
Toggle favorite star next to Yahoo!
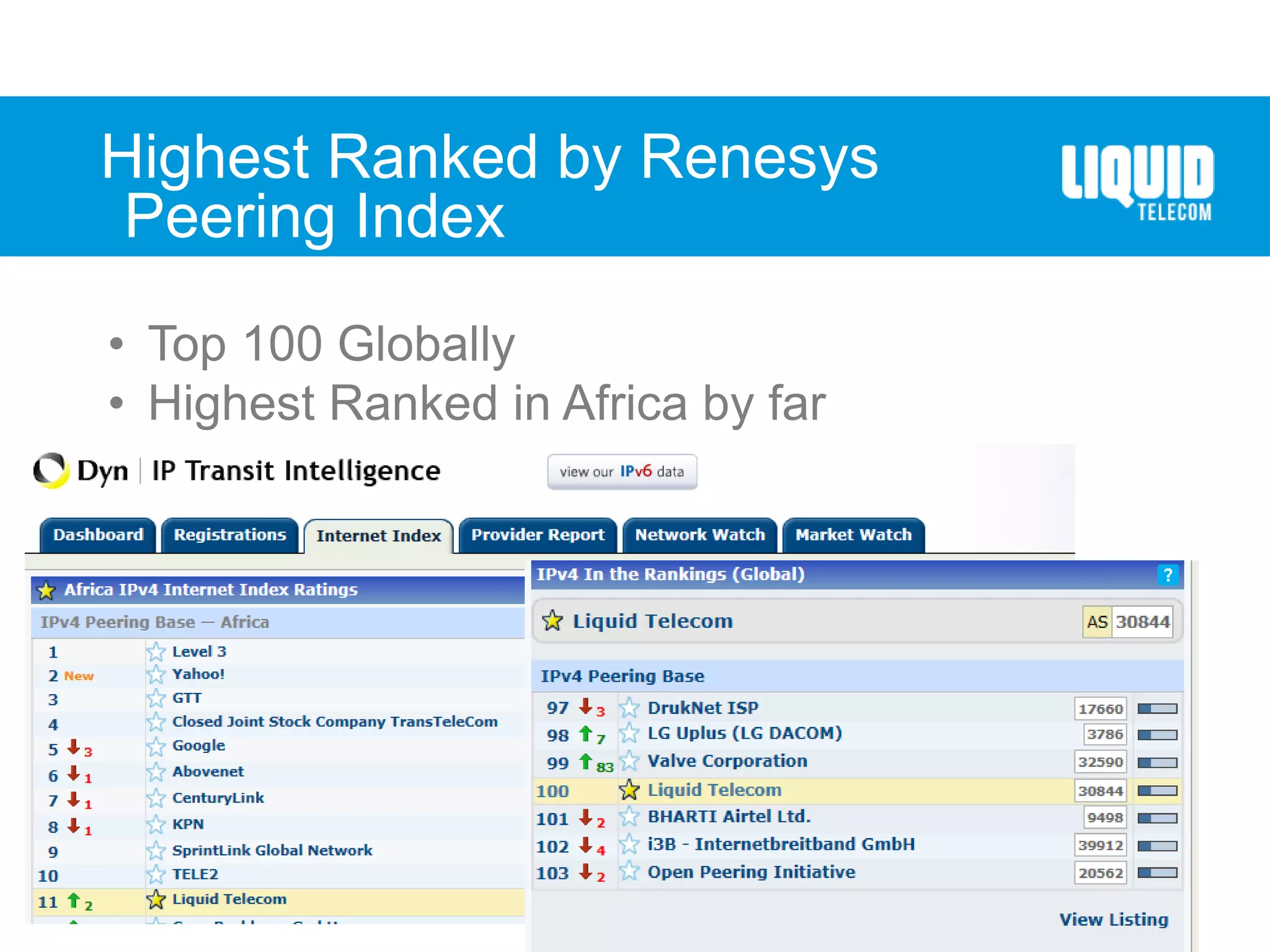156,674
